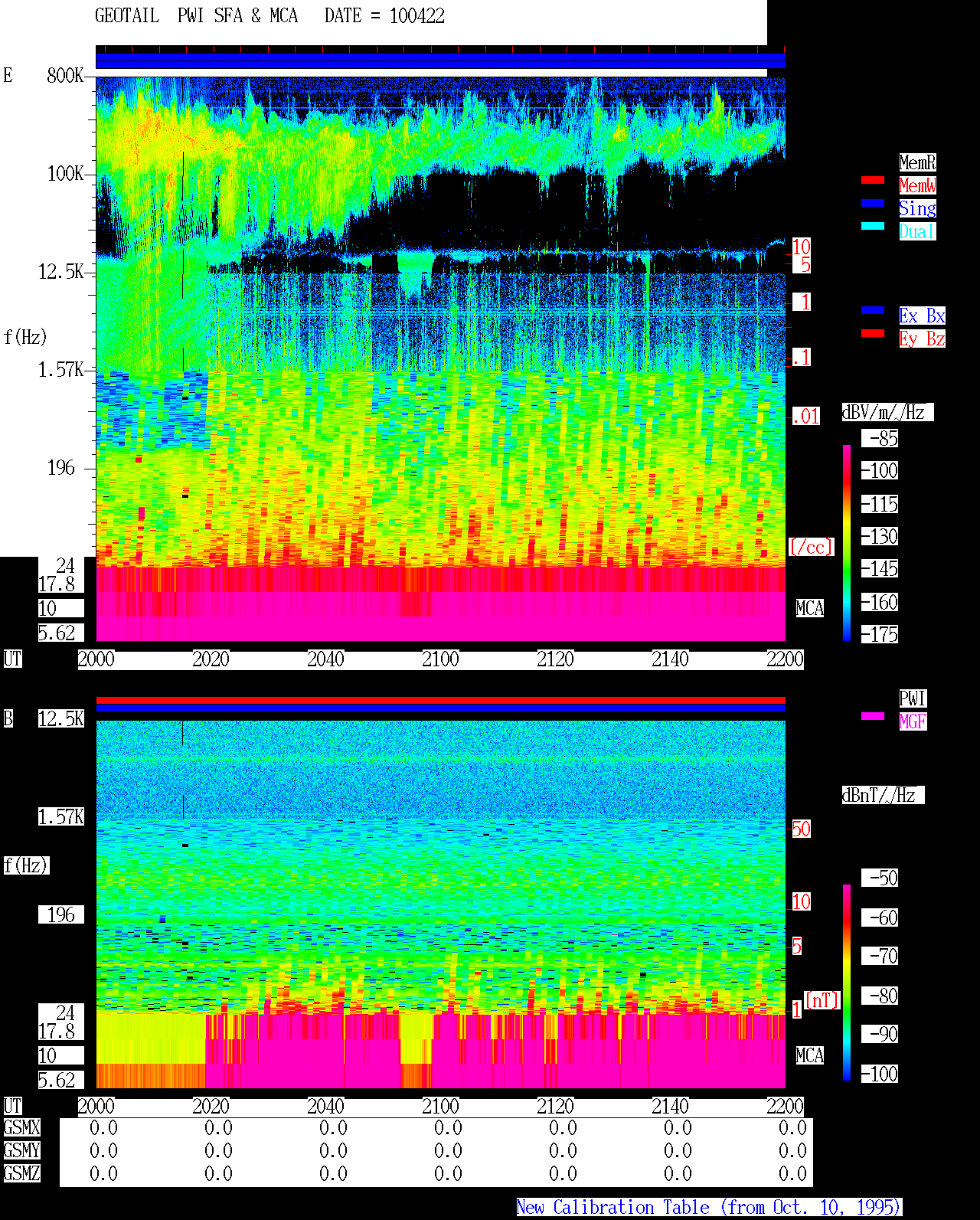
Task: Click the -160 color scale value
Action: 880,603
